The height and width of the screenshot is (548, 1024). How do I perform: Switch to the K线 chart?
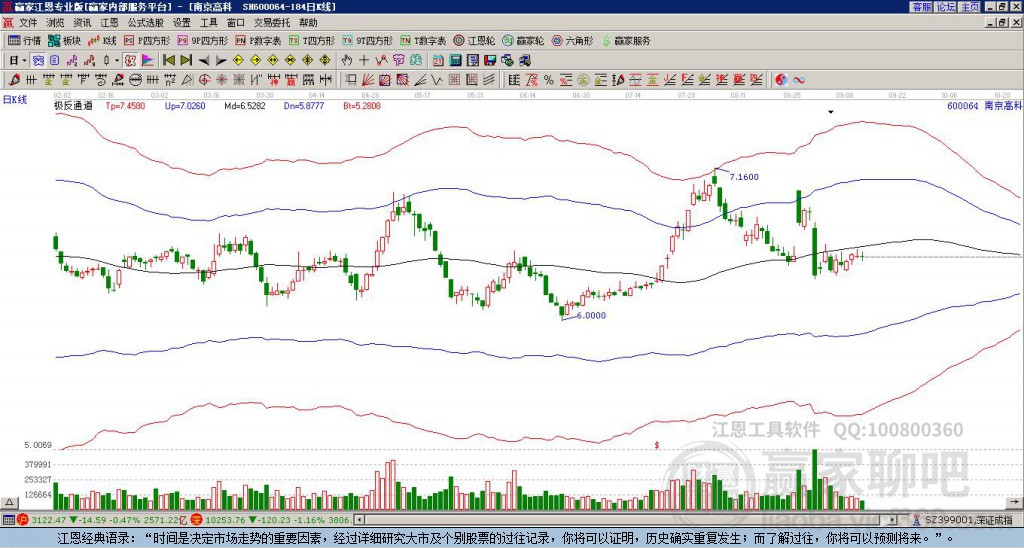102,40
